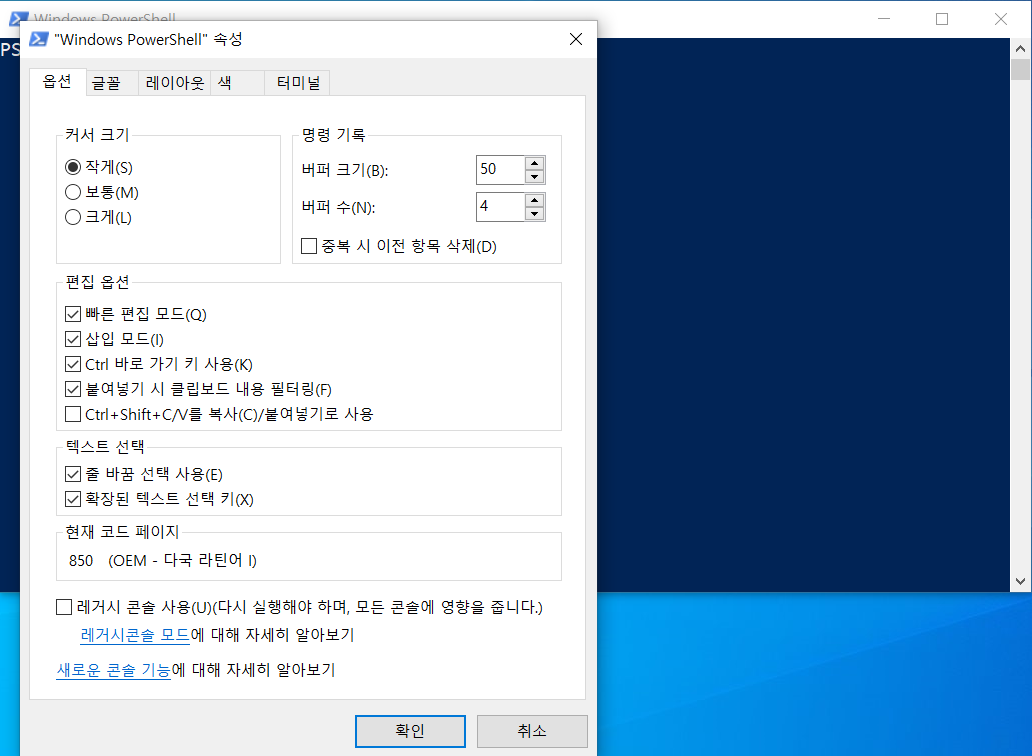
Task: Click the code page text 850 (OEM - 다국 라틴어 I)
Action: (x=163, y=561)
